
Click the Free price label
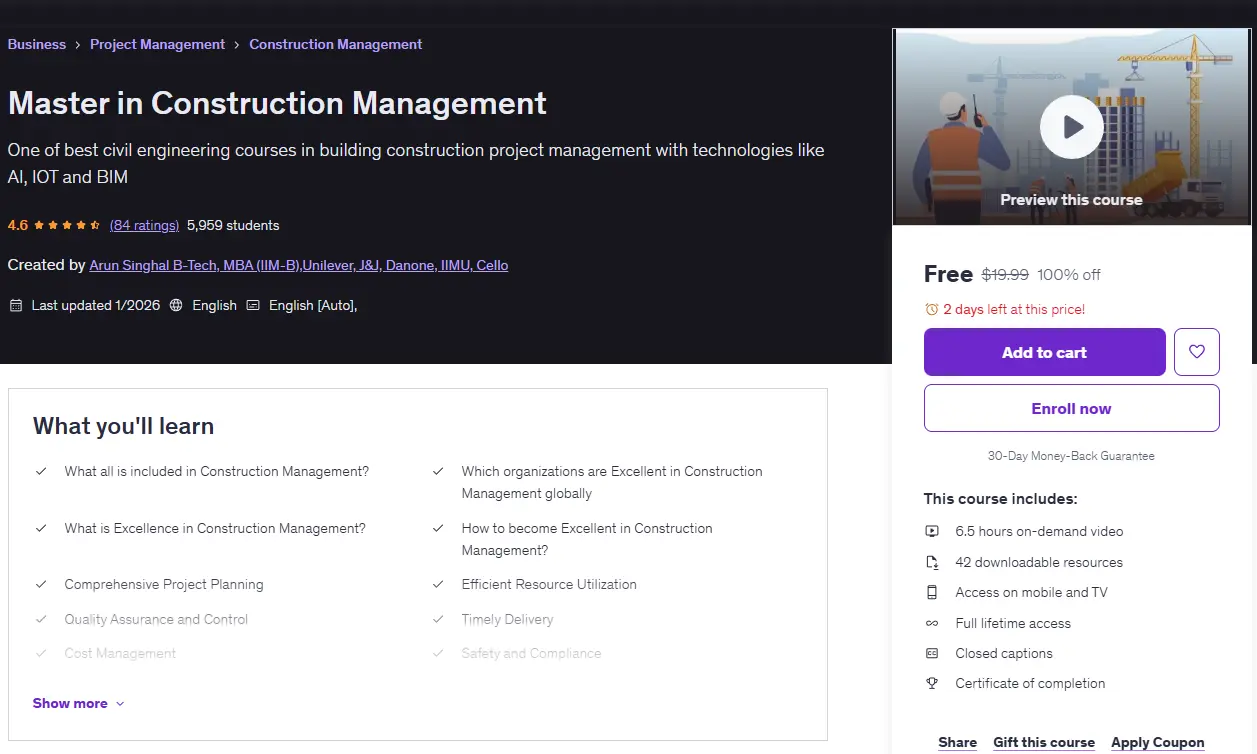point(948,274)
